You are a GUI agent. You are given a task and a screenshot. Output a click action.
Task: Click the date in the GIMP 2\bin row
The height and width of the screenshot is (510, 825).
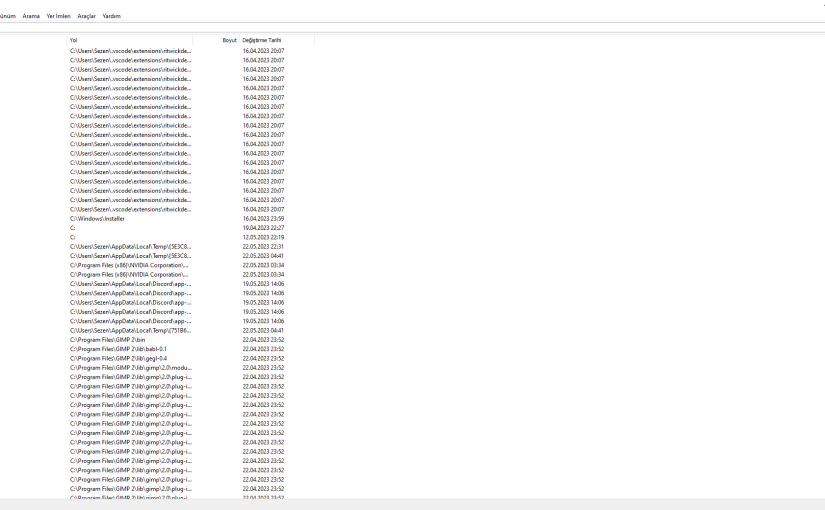[263, 340]
